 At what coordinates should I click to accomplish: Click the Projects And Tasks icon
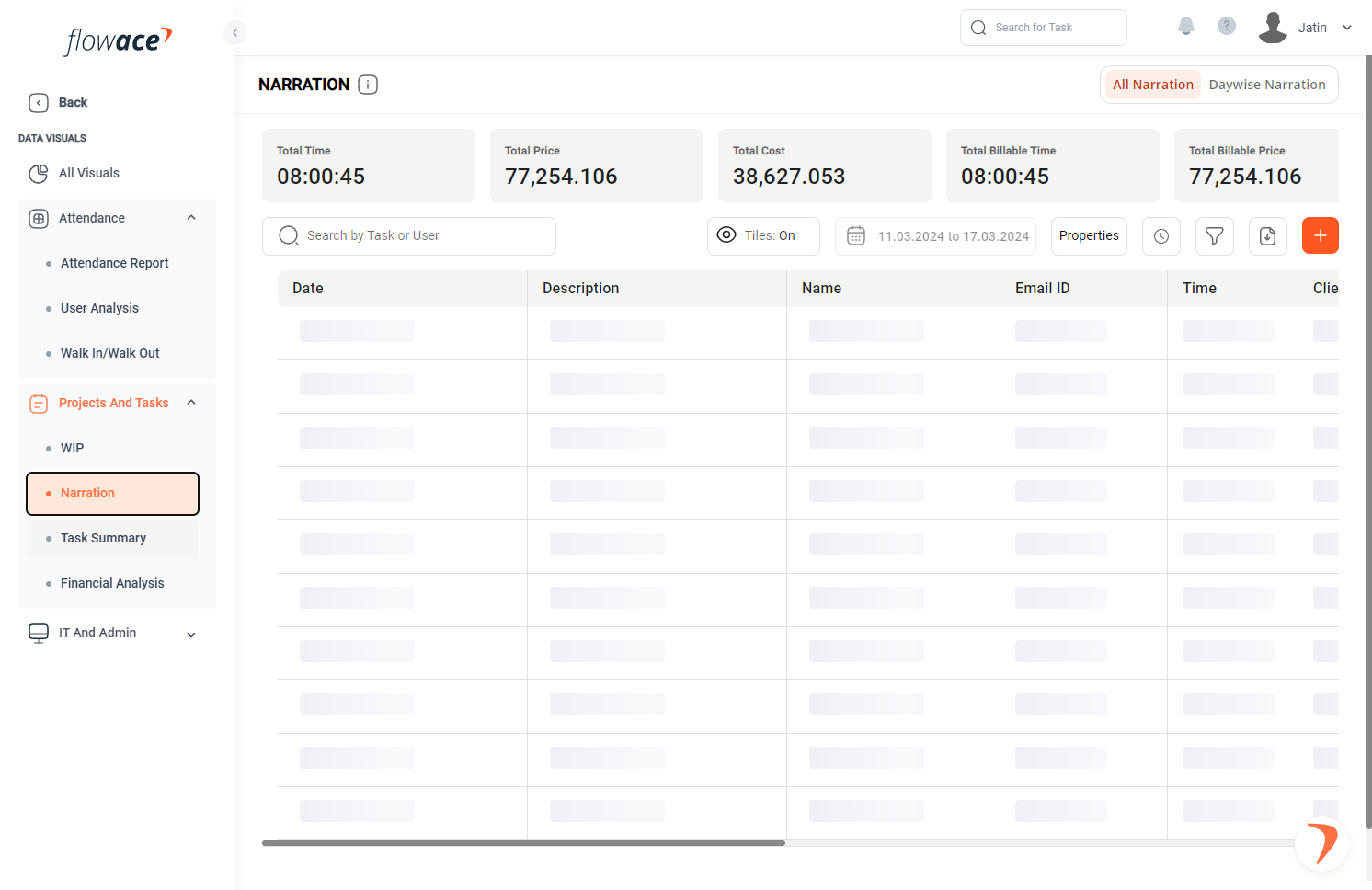[39, 403]
